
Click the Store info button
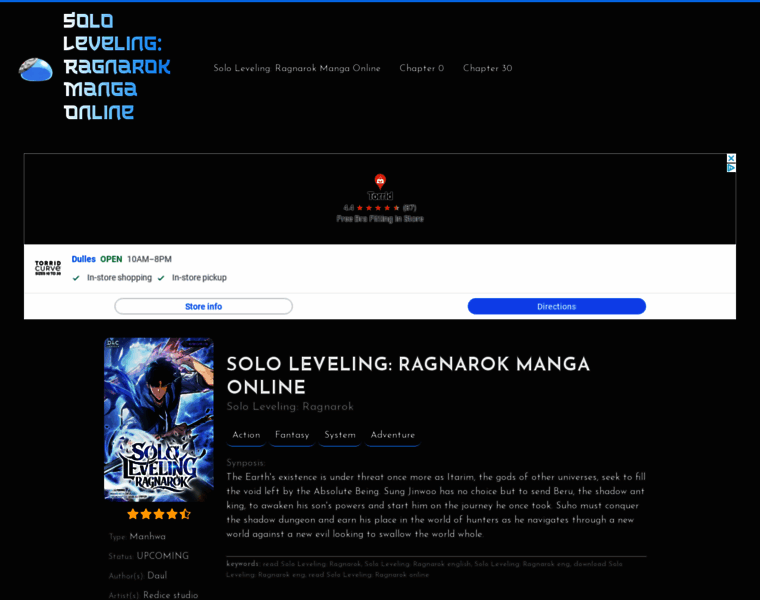[204, 306]
